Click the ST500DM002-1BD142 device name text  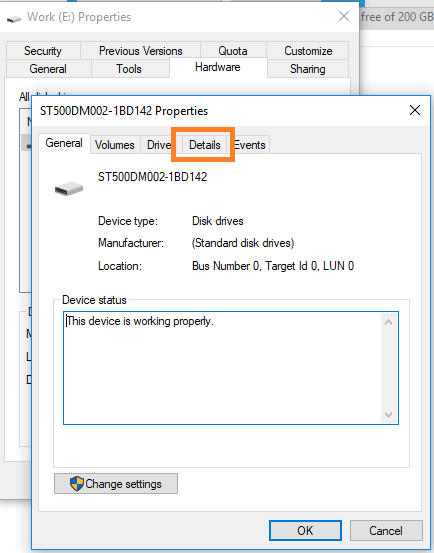coord(152,176)
